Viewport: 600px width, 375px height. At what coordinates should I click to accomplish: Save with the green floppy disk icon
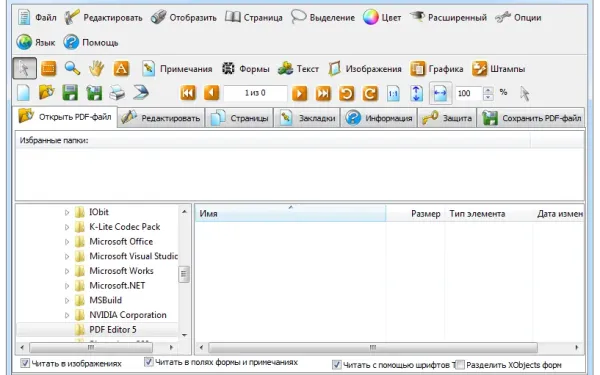70,93
